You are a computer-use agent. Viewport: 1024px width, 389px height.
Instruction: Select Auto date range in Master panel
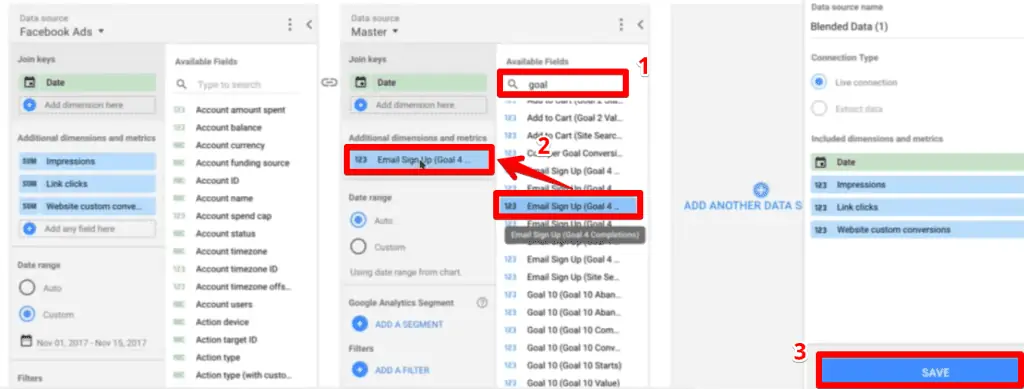coord(359,220)
